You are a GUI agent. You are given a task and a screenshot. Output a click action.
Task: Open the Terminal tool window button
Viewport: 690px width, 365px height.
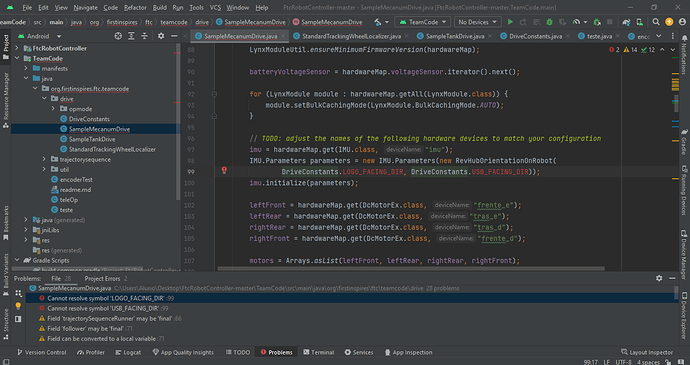(319, 352)
